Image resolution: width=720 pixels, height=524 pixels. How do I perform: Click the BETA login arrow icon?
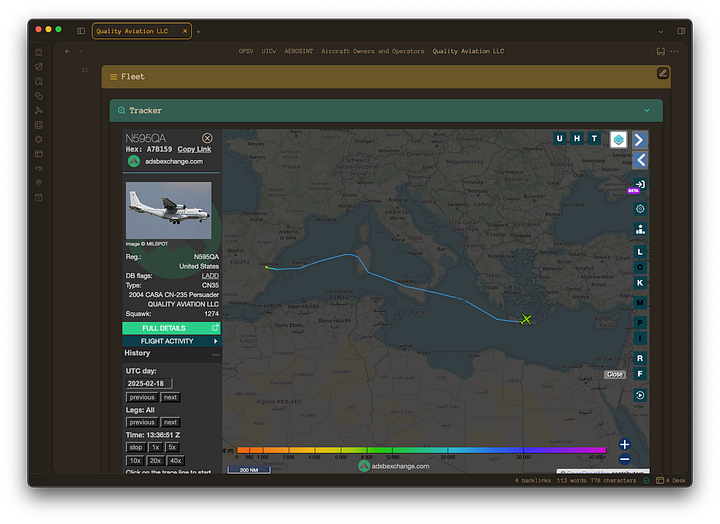coord(640,185)
